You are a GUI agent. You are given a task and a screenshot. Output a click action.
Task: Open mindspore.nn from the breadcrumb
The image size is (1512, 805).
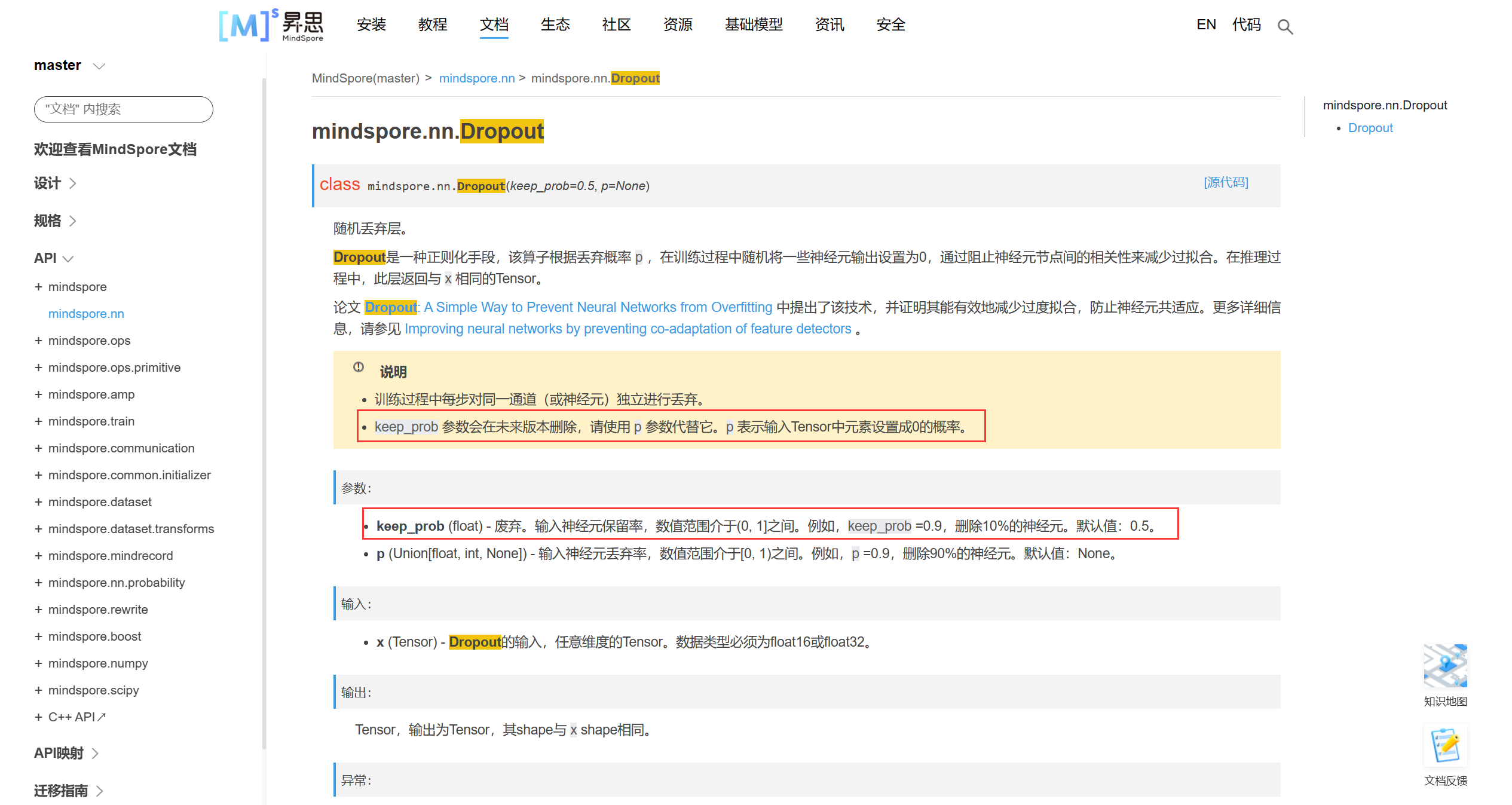click(476, 78)
